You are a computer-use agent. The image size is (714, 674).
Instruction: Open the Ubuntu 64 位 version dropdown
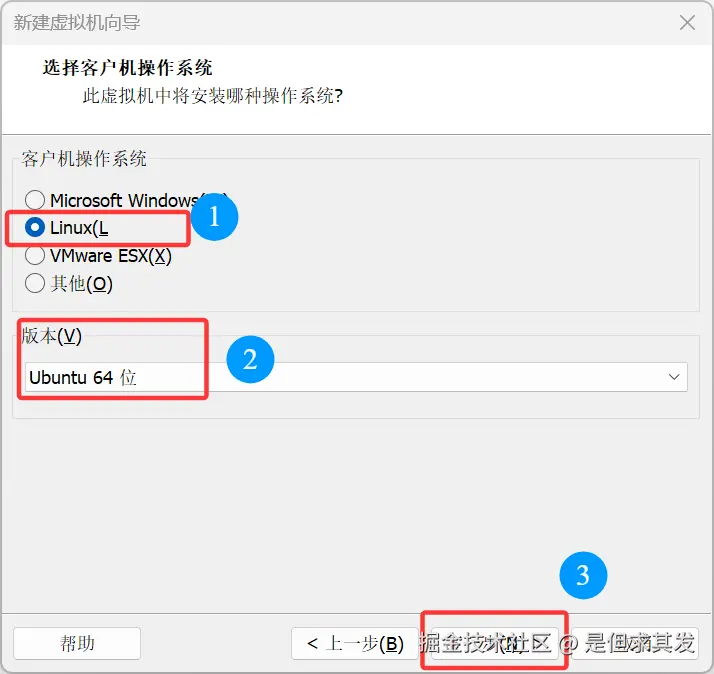point(356,377)
